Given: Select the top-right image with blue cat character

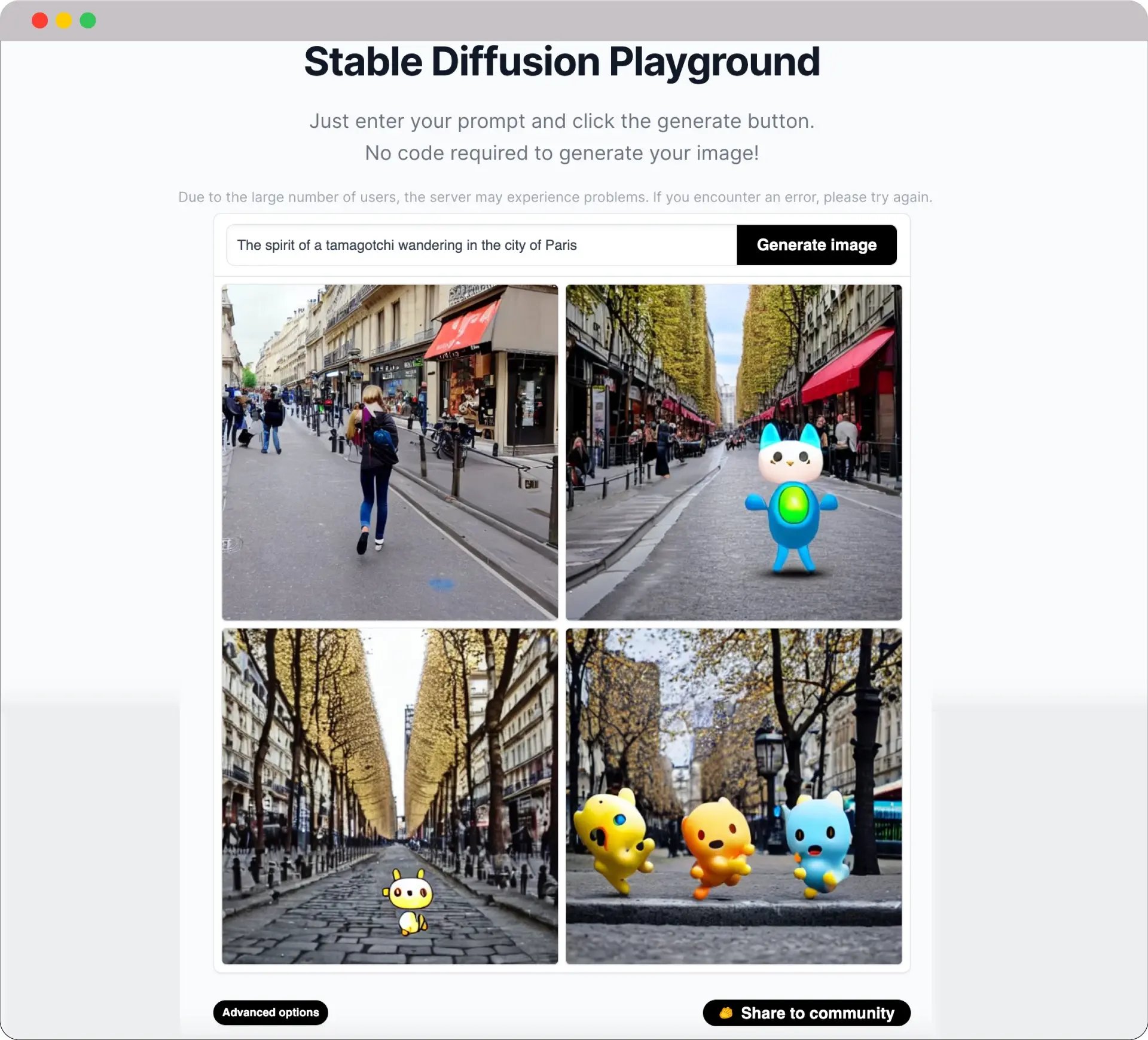Looking at the screenshot, I should pos(734,452).
